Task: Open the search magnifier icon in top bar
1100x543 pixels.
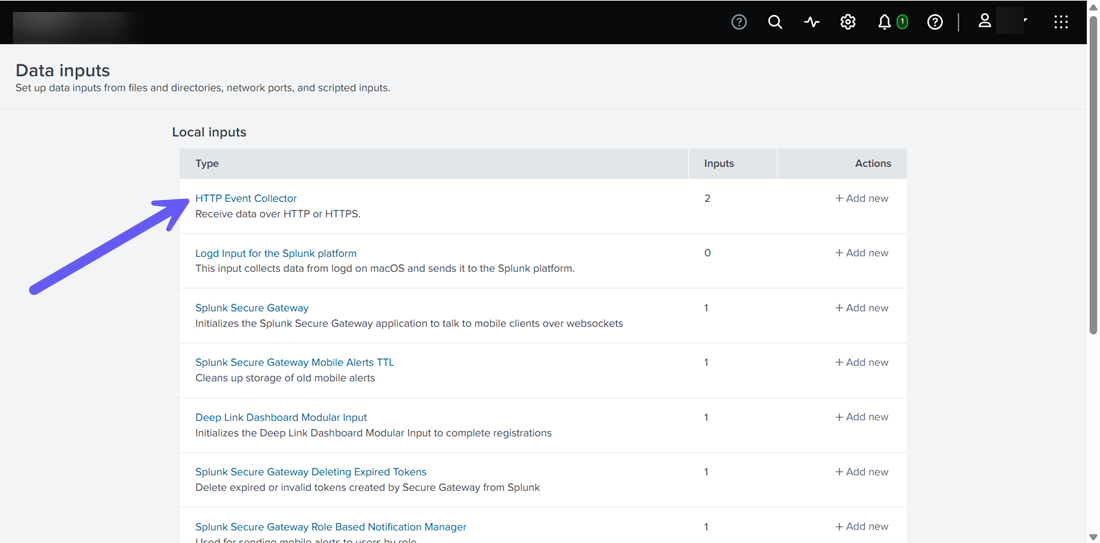Action: pos(774,22)
